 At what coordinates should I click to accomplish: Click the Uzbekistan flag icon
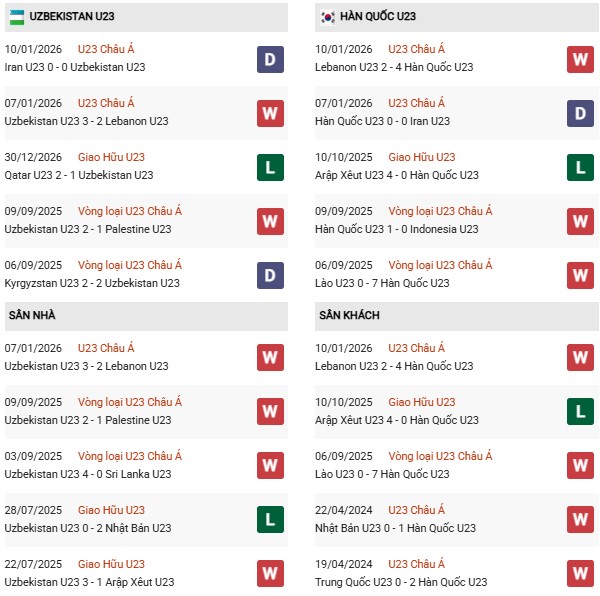16,16
